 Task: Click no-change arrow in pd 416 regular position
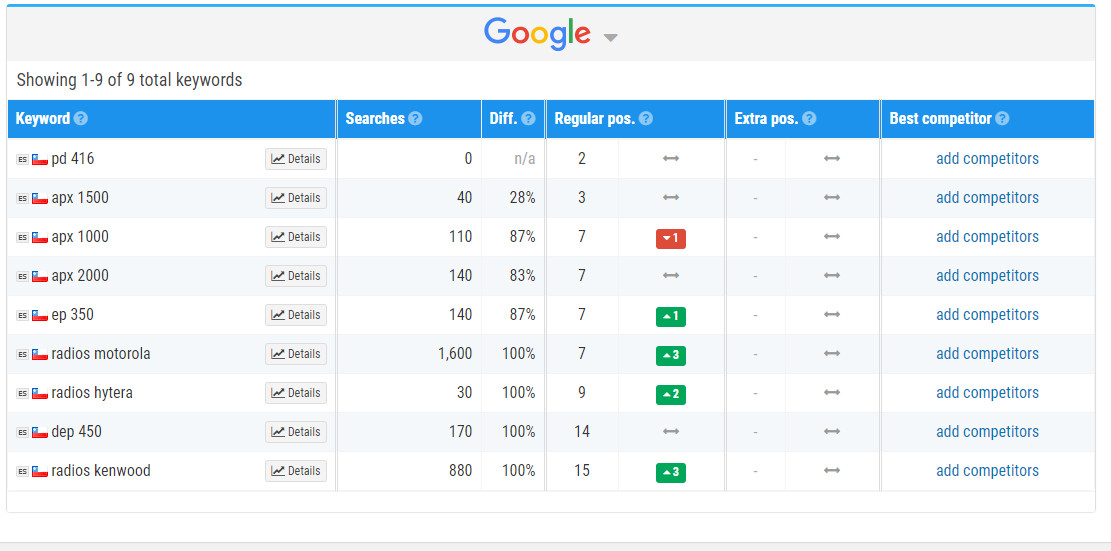(x=670, y=159)
